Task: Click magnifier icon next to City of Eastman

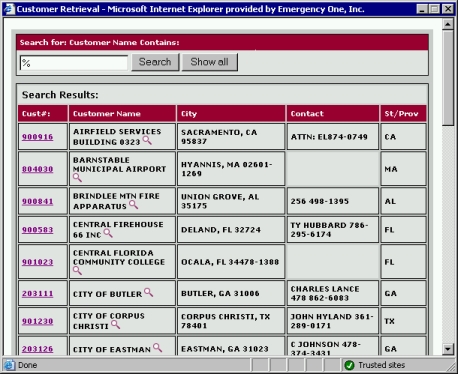Action: (x=158, y=348)
